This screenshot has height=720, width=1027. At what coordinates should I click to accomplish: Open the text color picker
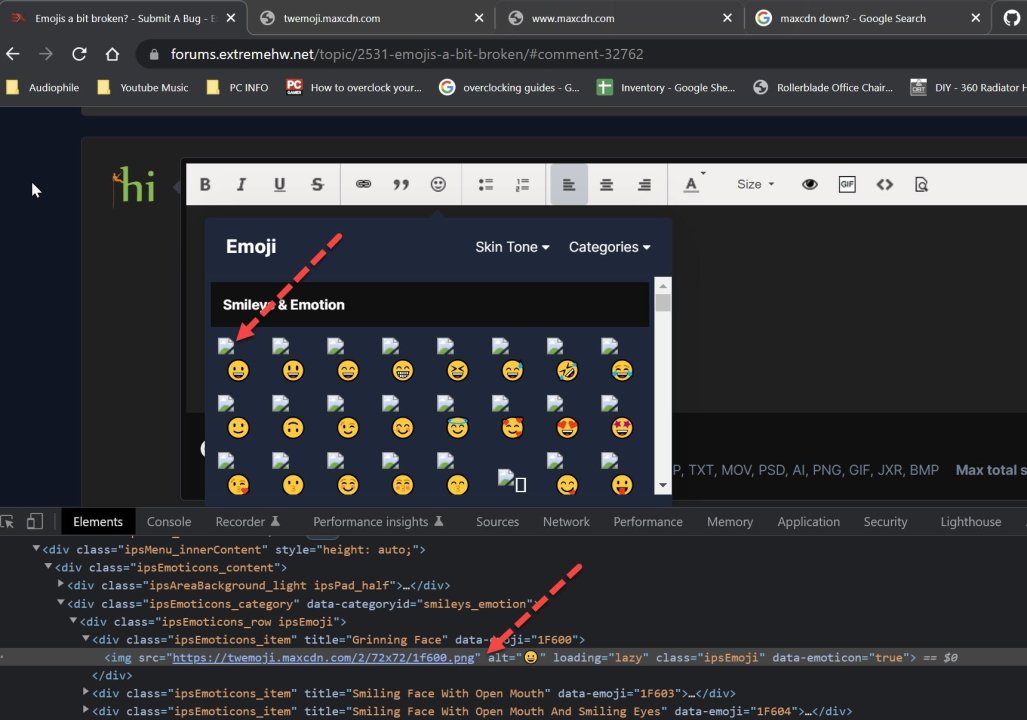[x=693, y=185]
